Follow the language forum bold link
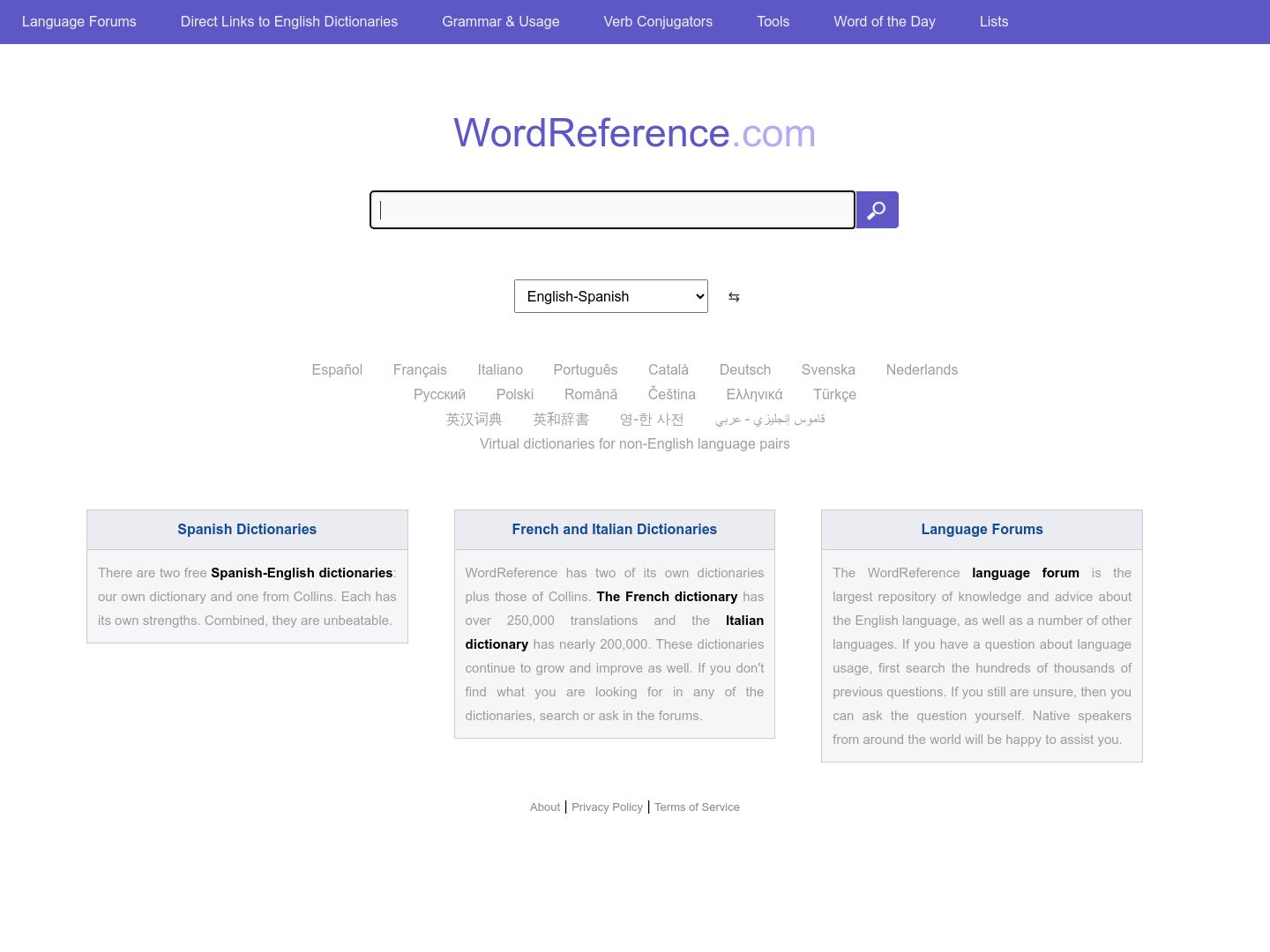The height and width of the screenshot is (952, 1270). click(x=1026, y=573)
